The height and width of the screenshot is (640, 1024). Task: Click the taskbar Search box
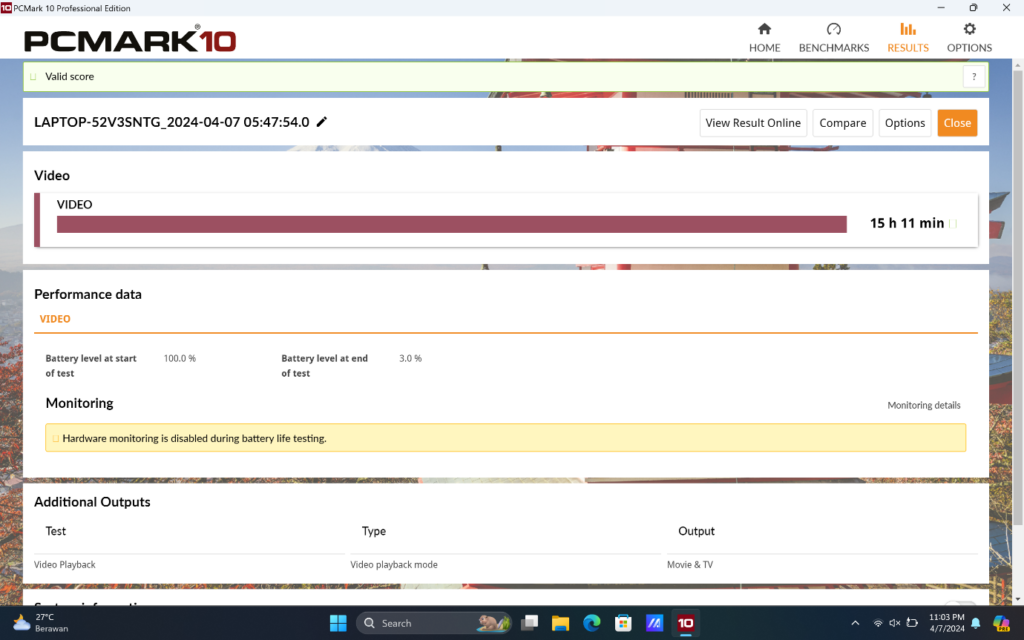click(x=432, y=623)
